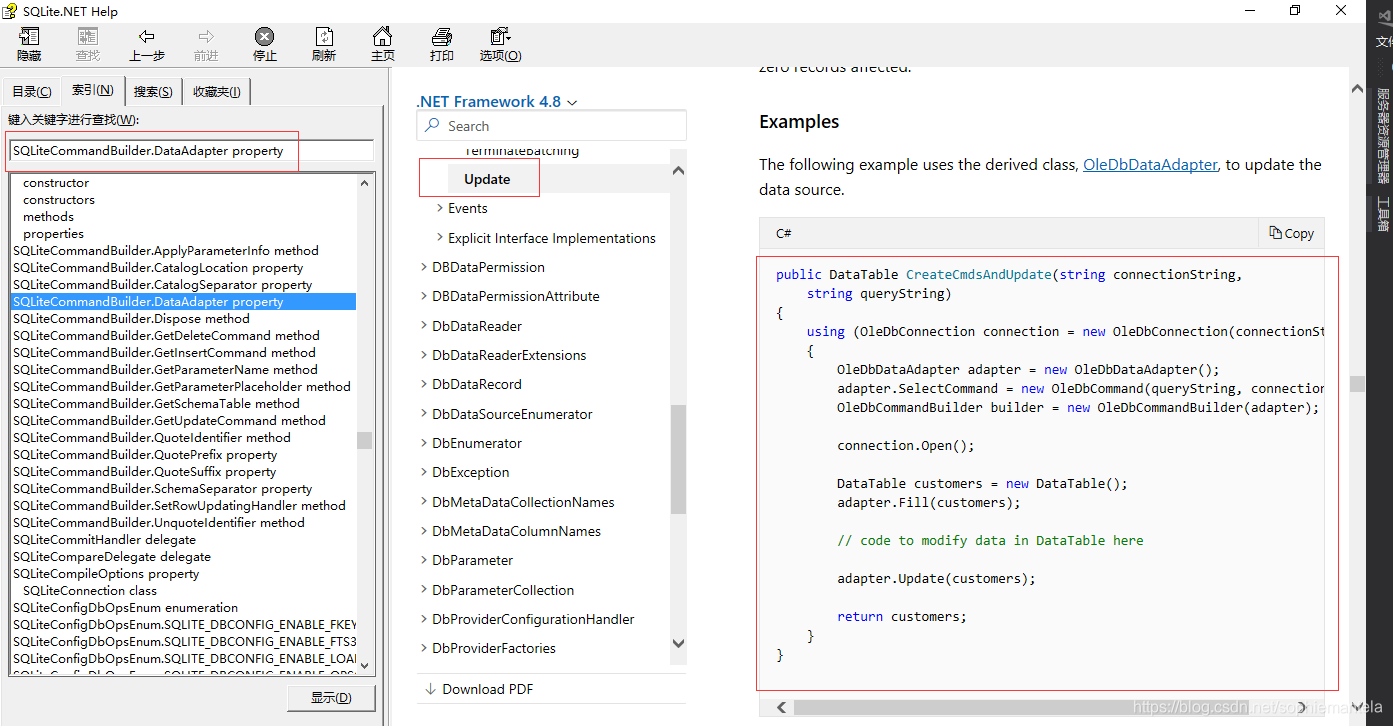This screenshot has height=726, width=1393.
Task: Switch to the 搜索(S) search tab
Action: tap(153, 91)
